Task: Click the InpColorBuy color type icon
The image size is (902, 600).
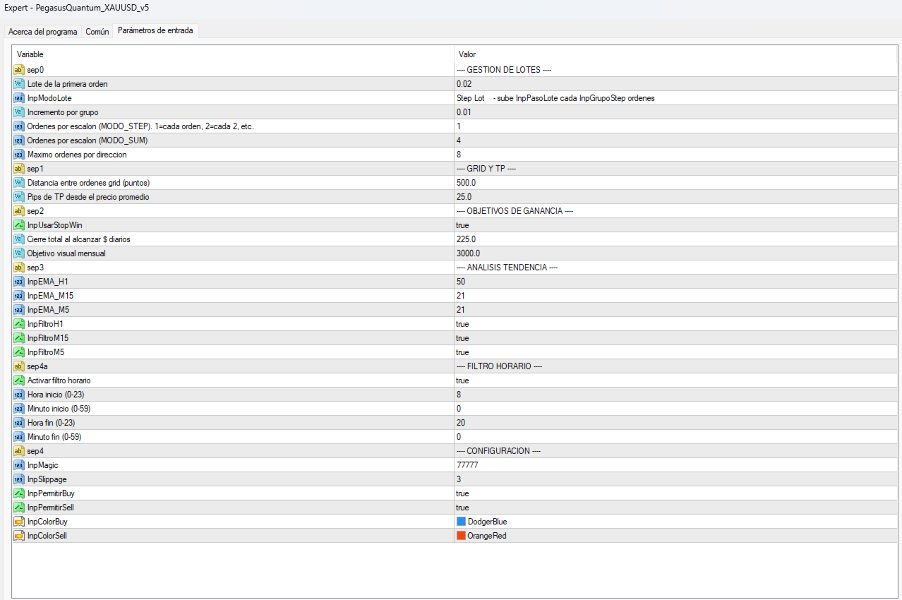Action: [x=19, y=521]
